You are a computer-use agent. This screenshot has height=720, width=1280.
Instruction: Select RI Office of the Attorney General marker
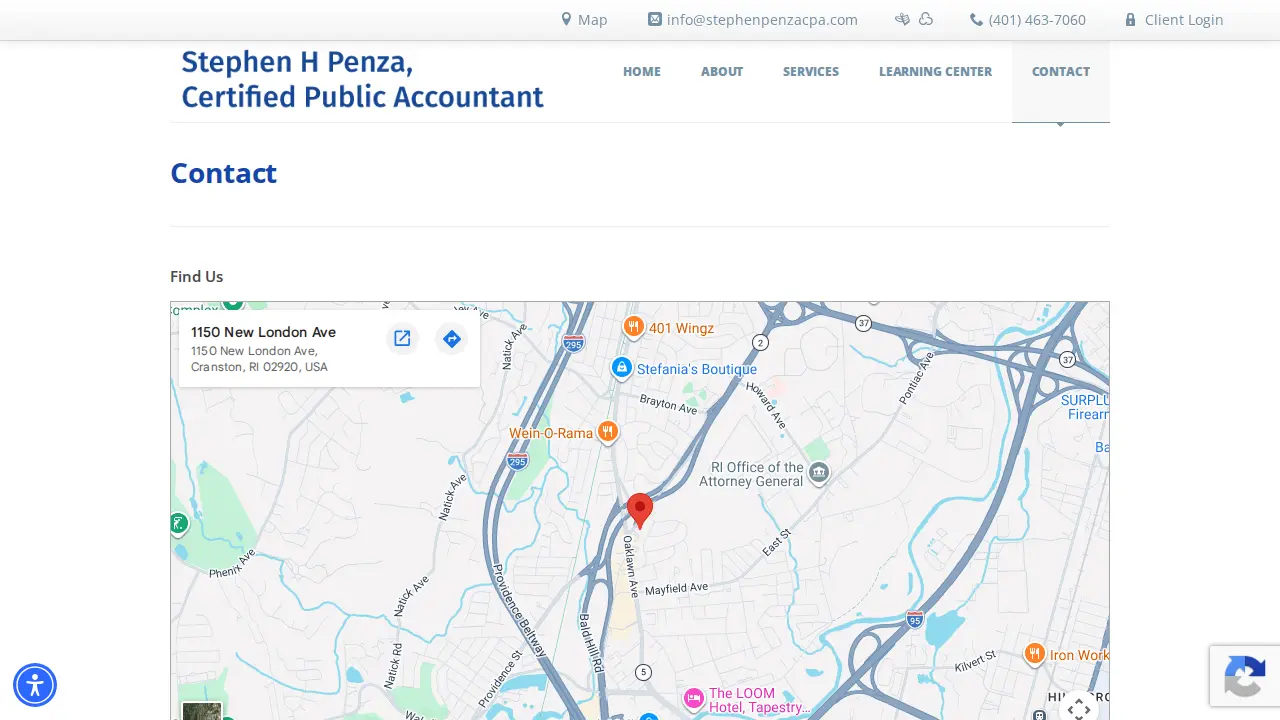(x=819, y=472)
